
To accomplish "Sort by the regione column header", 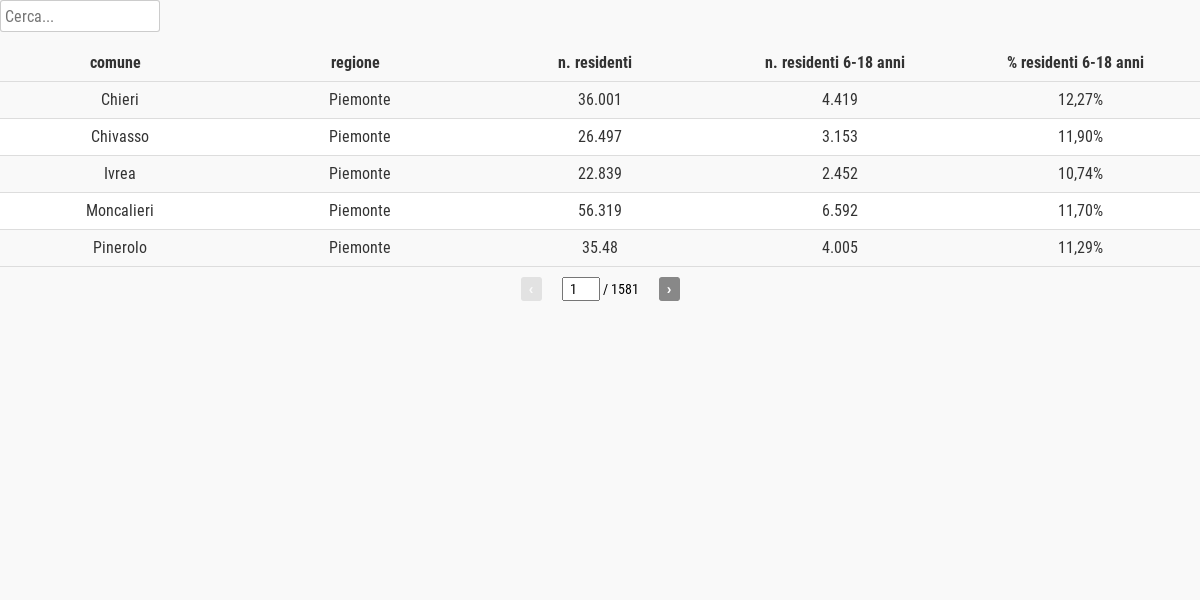I will pyautogui.click(x=355, y=62).
